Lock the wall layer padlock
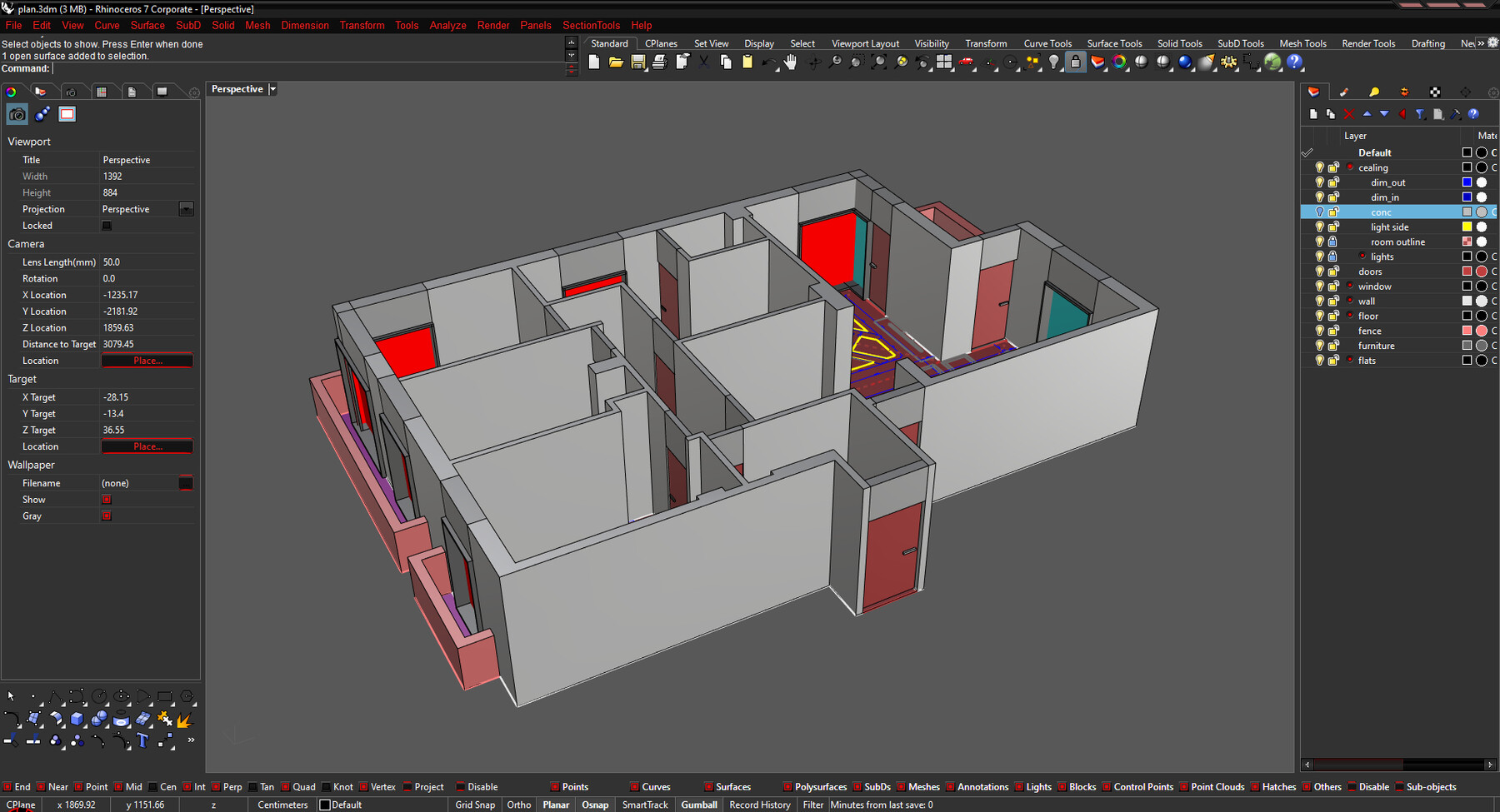This screenshot has width=1500, height=812. point(1333,301)
